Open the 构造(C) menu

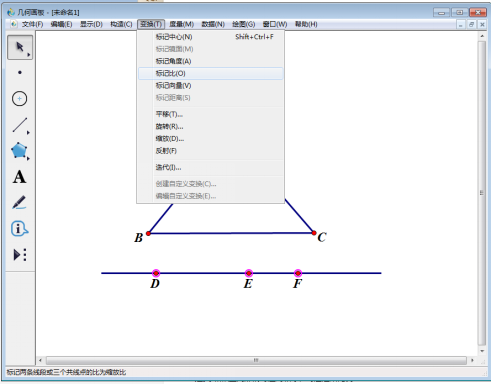(121, 24)
